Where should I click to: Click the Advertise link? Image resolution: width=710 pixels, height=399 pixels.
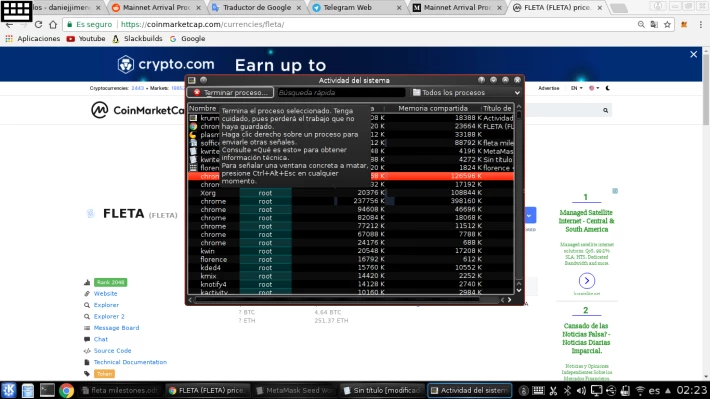click(549, 88)
